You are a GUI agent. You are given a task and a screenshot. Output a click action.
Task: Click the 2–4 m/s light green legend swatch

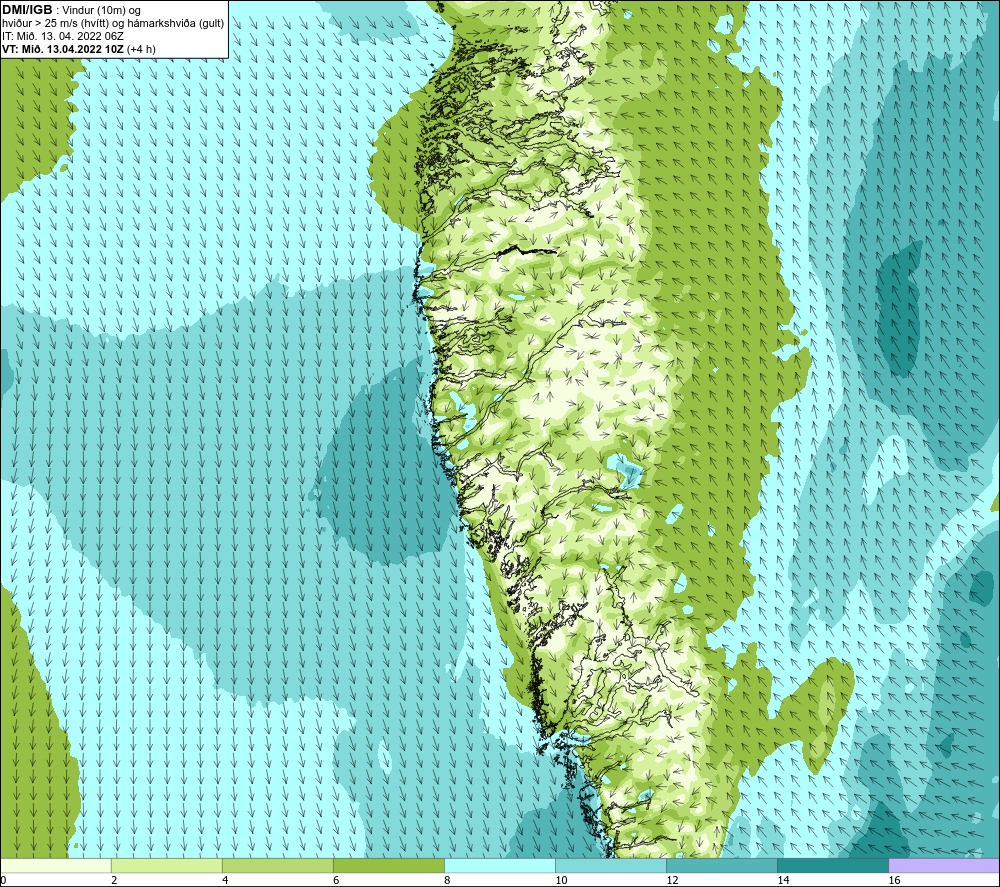(166, 866)
